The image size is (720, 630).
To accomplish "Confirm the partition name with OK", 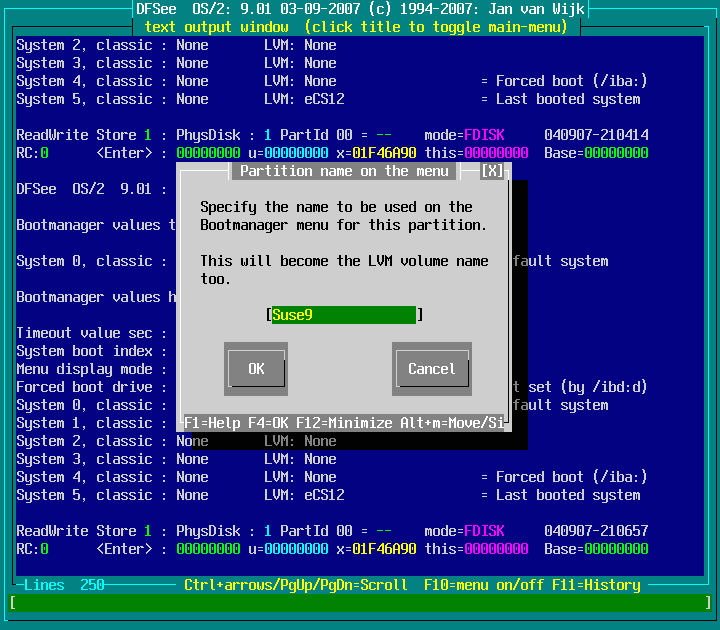I will point(256,369).
